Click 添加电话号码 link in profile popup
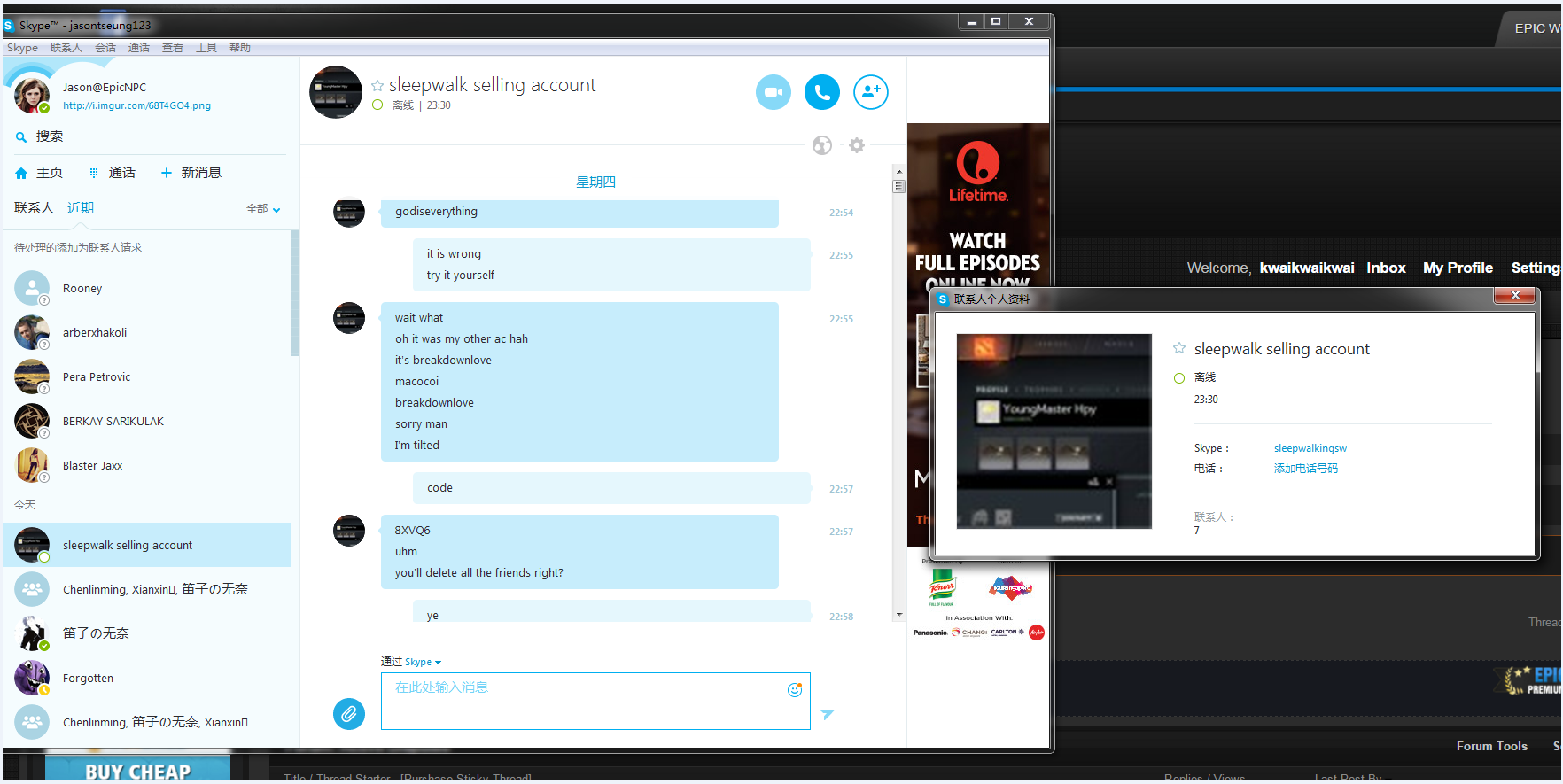1563x784 pixels. pyautogui.click(x=1306, y=469)
